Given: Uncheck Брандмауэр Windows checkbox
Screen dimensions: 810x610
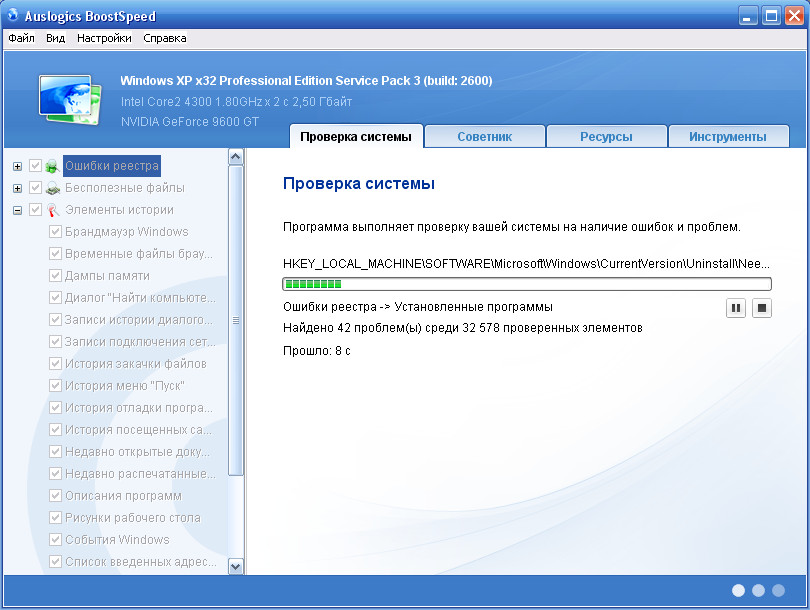Looking at the screenshot, I should tap(55, 232).
